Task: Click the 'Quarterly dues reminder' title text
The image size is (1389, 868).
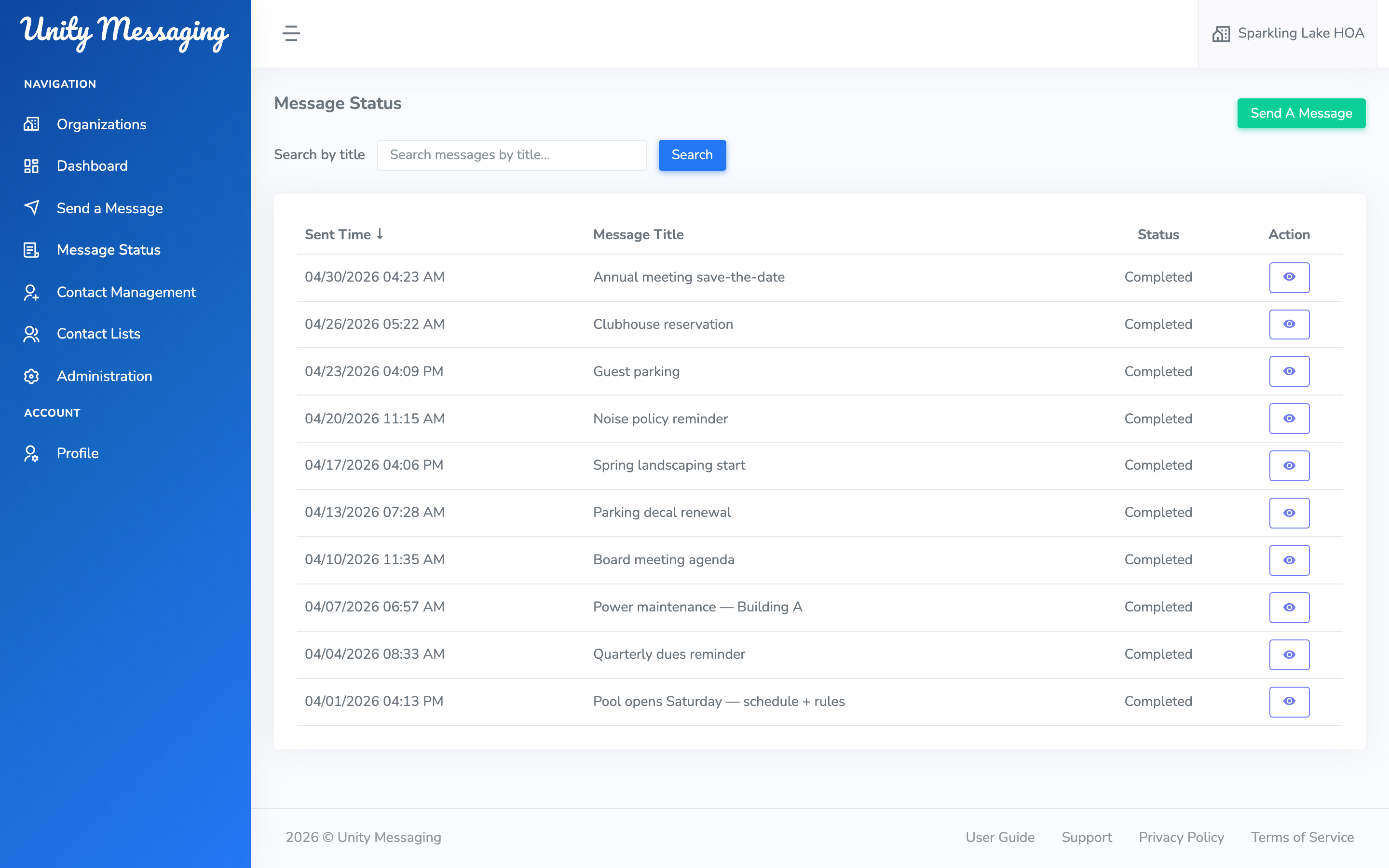Action: pos(669,654)
